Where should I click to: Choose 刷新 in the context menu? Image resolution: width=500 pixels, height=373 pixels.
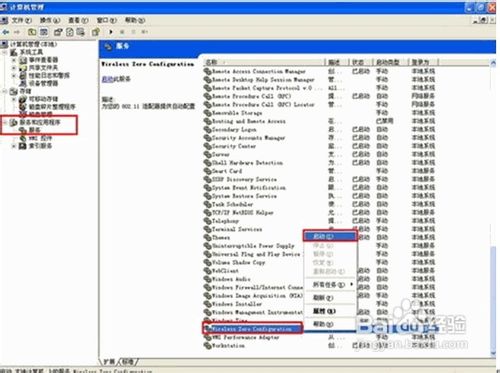pyautogui.click(x=330, y=298)
